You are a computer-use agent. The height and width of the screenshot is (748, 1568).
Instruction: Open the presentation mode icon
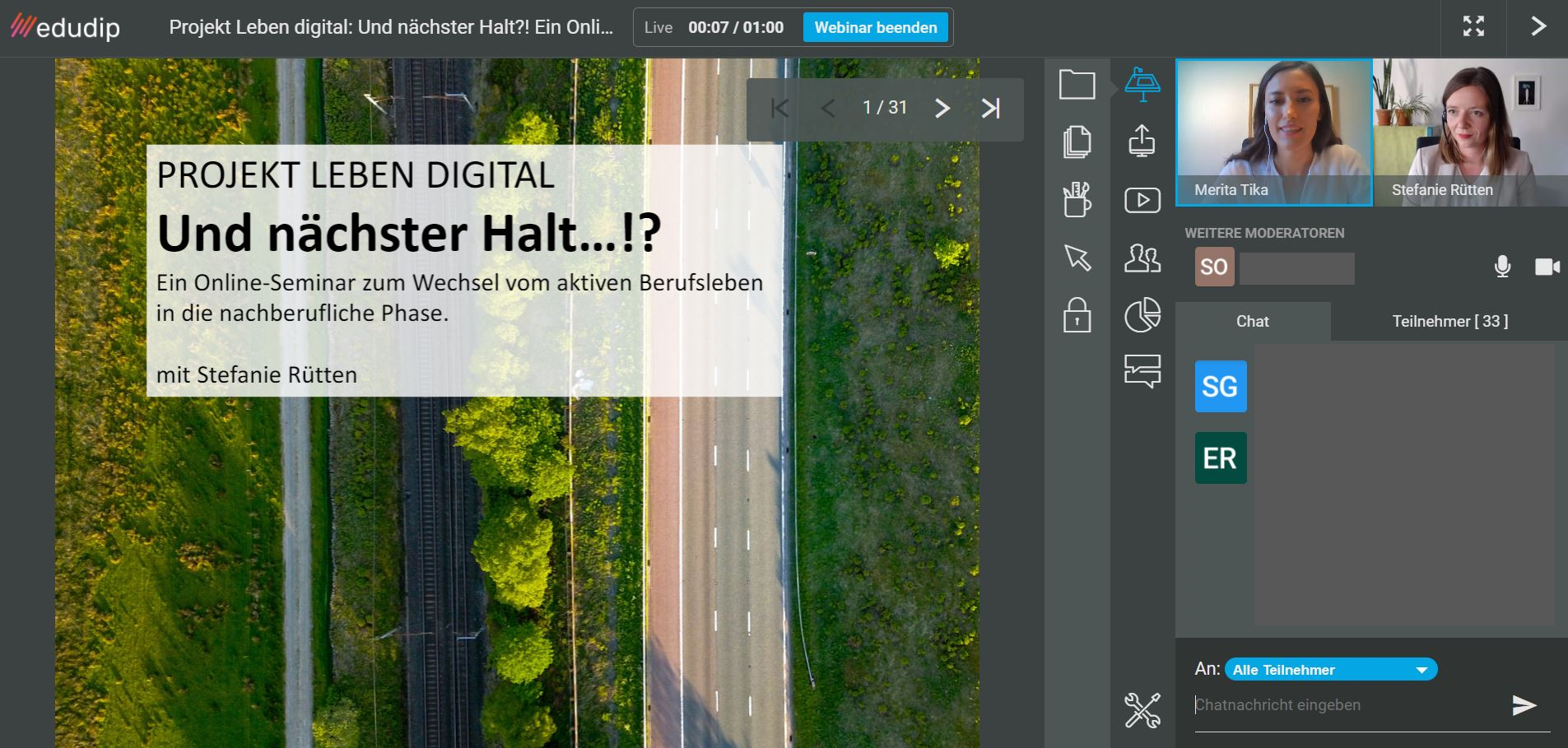[x=1142, y=84]
